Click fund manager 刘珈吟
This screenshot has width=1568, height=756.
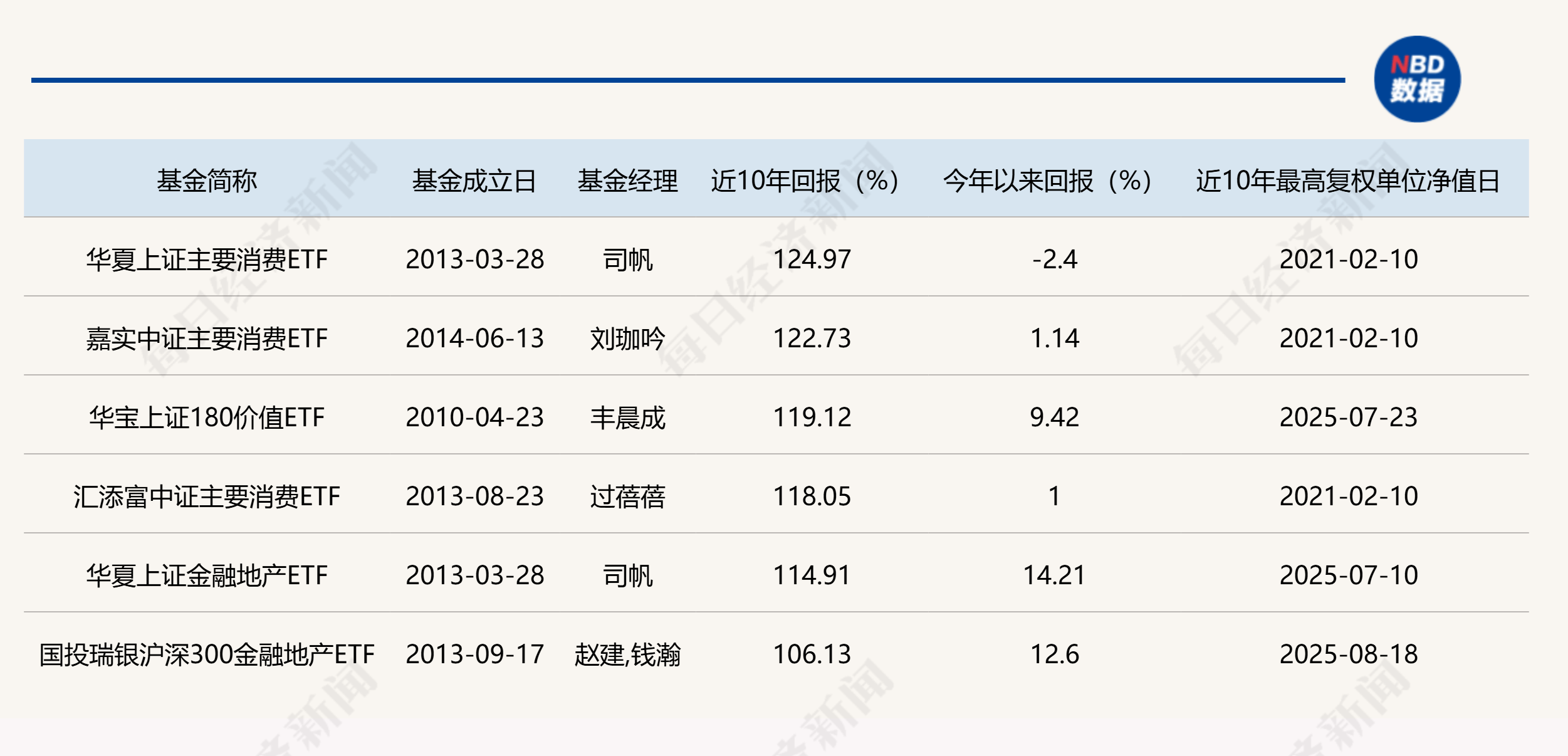pos(627,339)
